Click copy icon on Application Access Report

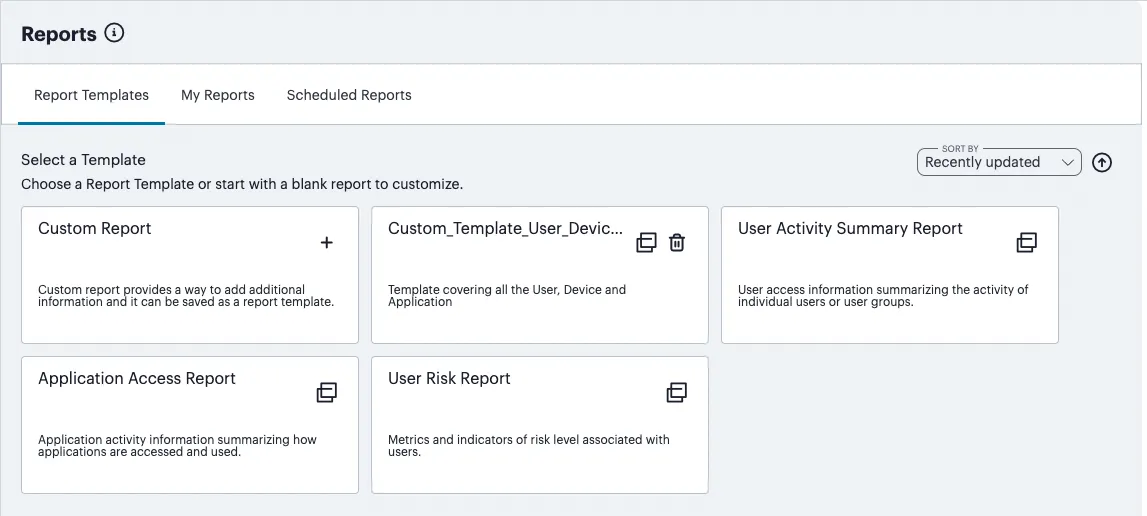(x=326, y=392)
